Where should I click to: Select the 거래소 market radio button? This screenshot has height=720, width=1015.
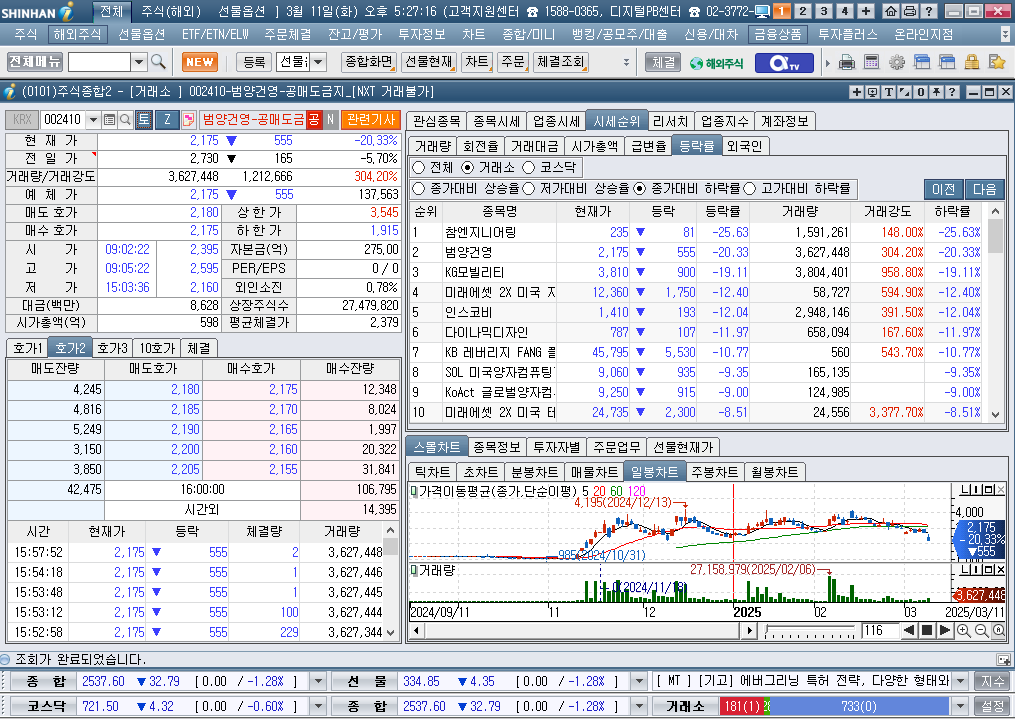pyautogui.click(x=467, y=168)
